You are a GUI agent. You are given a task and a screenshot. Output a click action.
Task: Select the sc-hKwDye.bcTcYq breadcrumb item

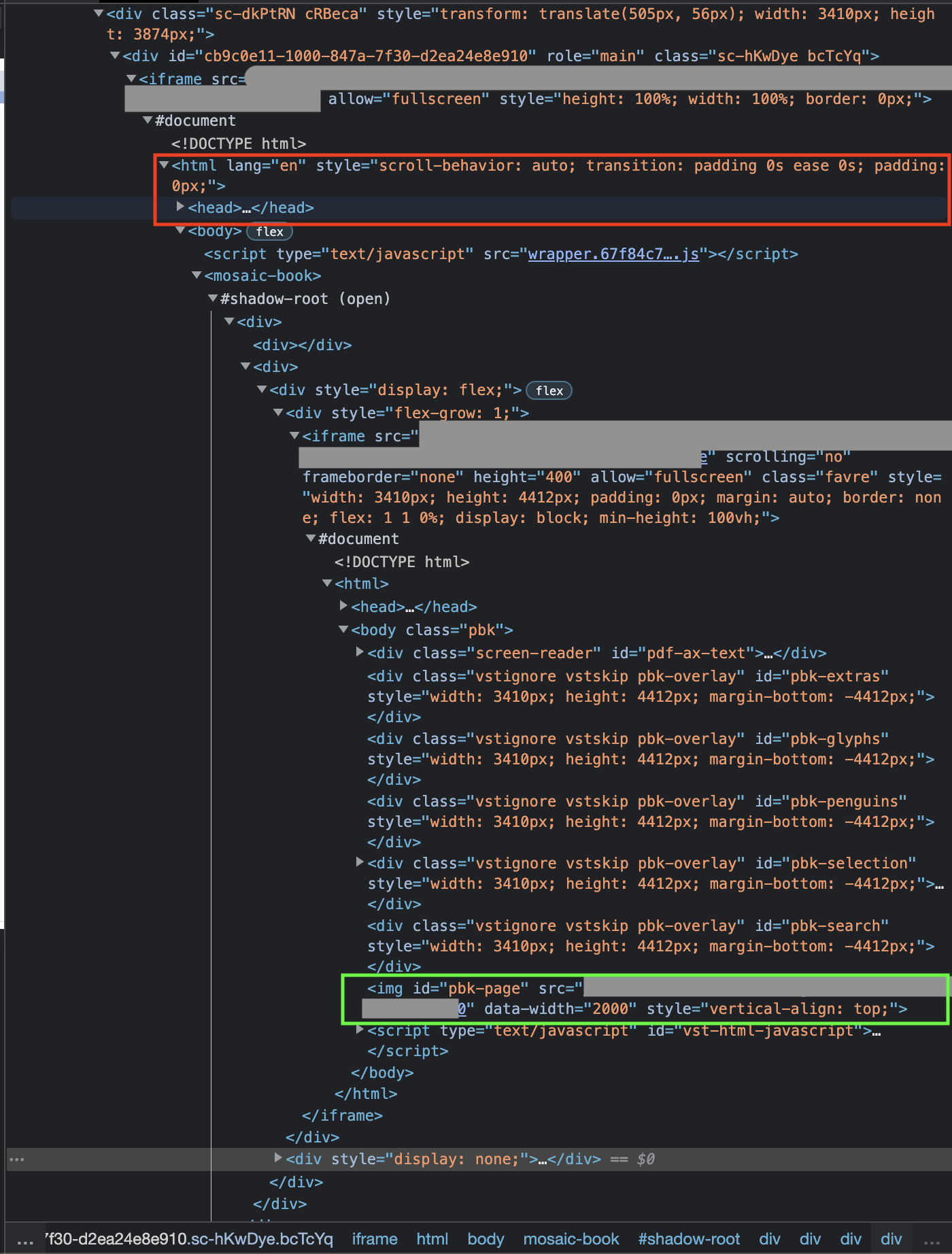188,1239
